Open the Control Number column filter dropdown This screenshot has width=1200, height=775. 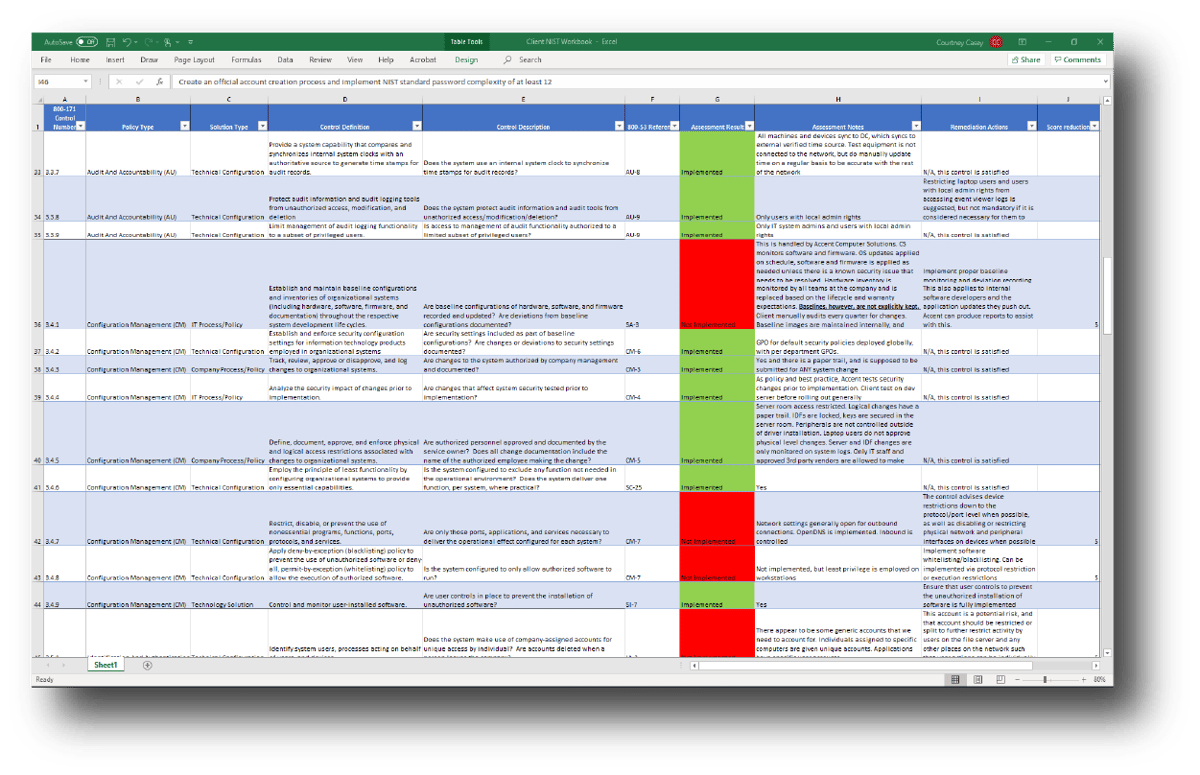click(x=81, y=126)
